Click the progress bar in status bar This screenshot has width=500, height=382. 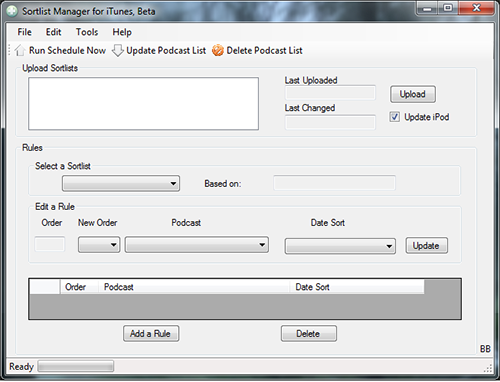point(76,366)
